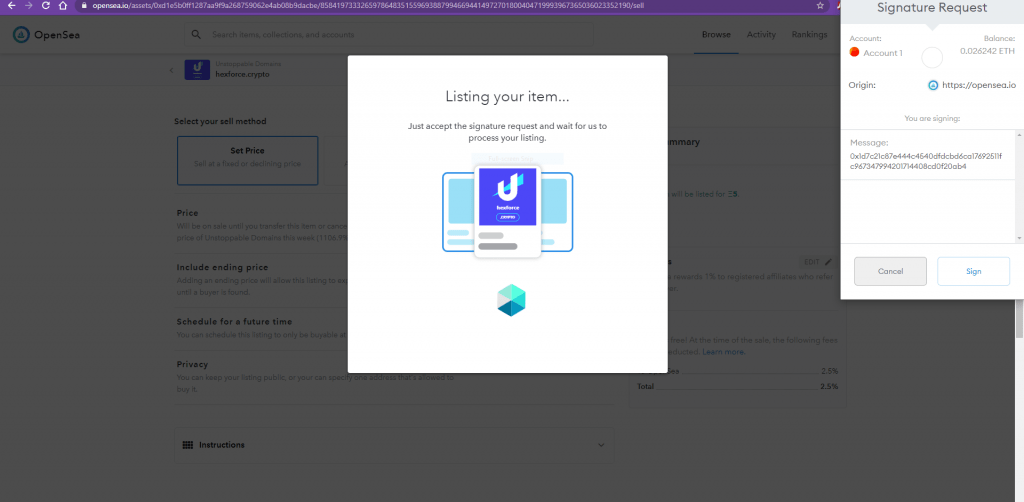Focus the OpenSea search field
The width and height of the screenshot is (1024, 502).
click(x=389, y=35)
